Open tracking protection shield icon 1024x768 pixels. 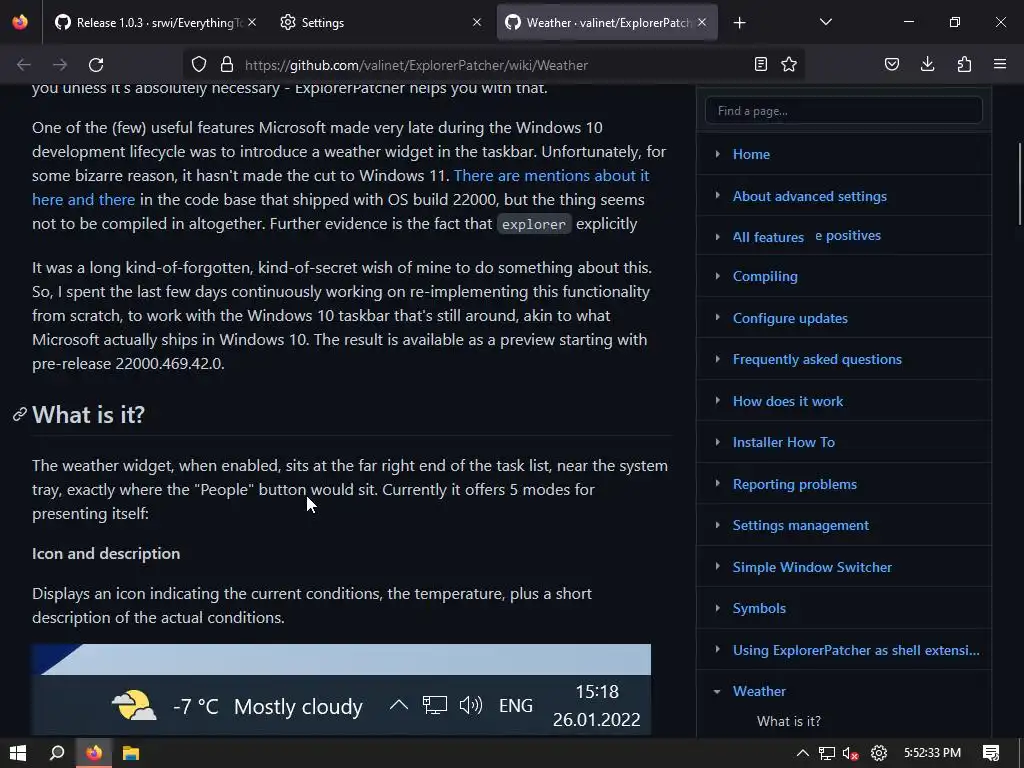(x=199, y=65)
